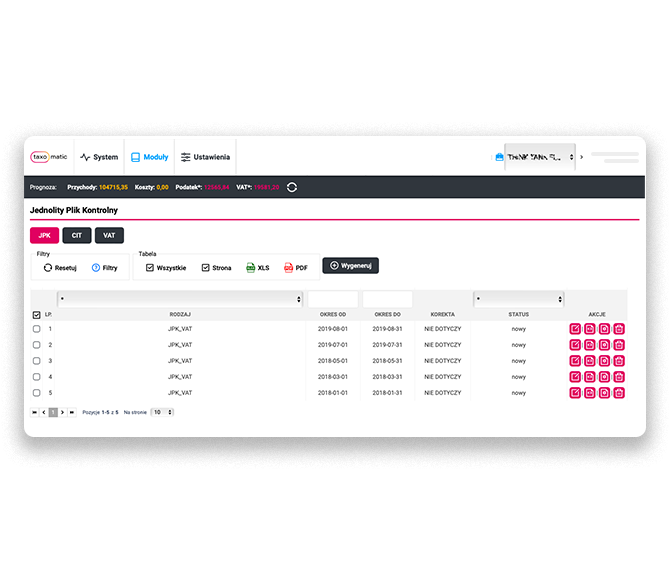Click the XLS export icon
This screenshot has width=669, height=573.
(251, 268)
